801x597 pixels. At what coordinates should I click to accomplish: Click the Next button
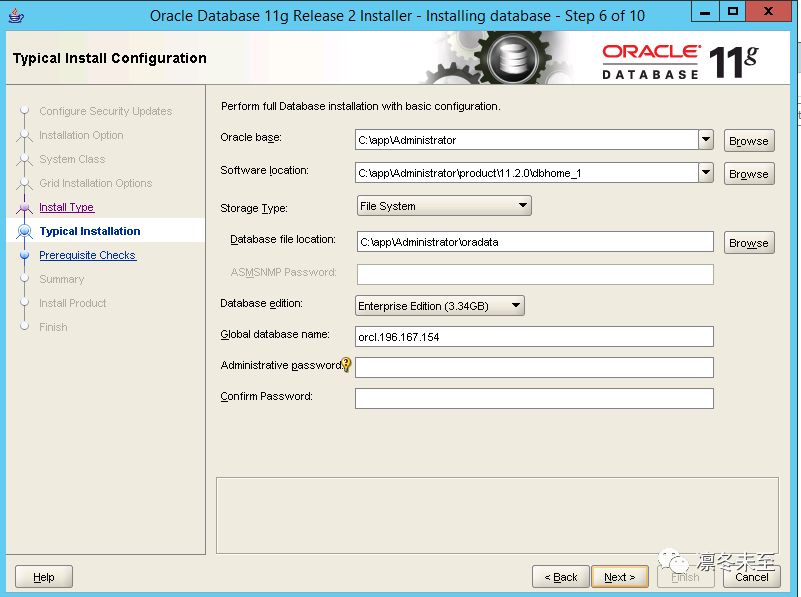(620, 577)
